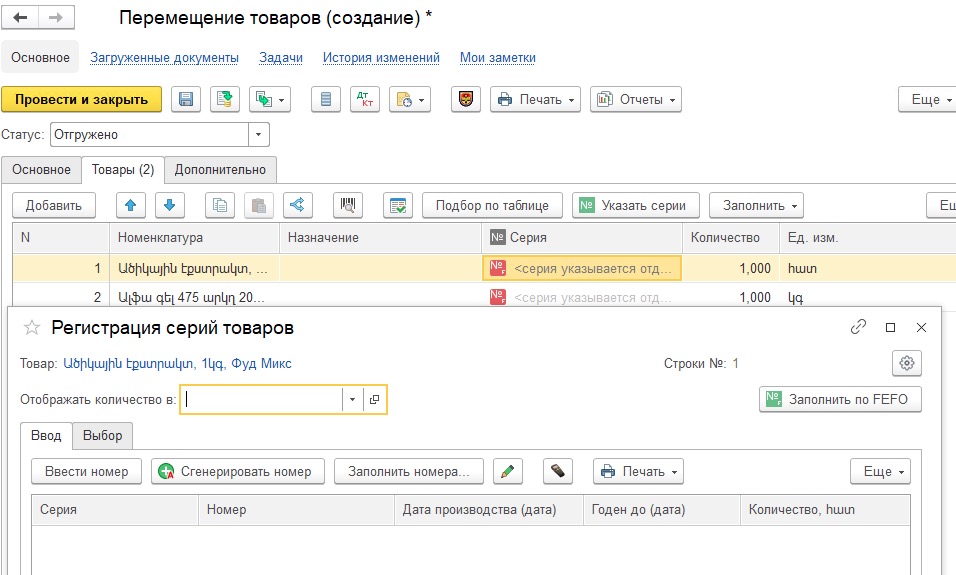
Task: Switch to the Выбор tab
Action: (102, 435)
